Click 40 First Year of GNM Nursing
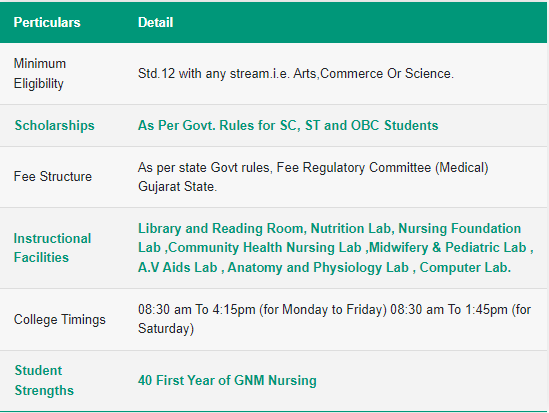The height and width of the screenshot is (413, 549). tap(227, 380)
